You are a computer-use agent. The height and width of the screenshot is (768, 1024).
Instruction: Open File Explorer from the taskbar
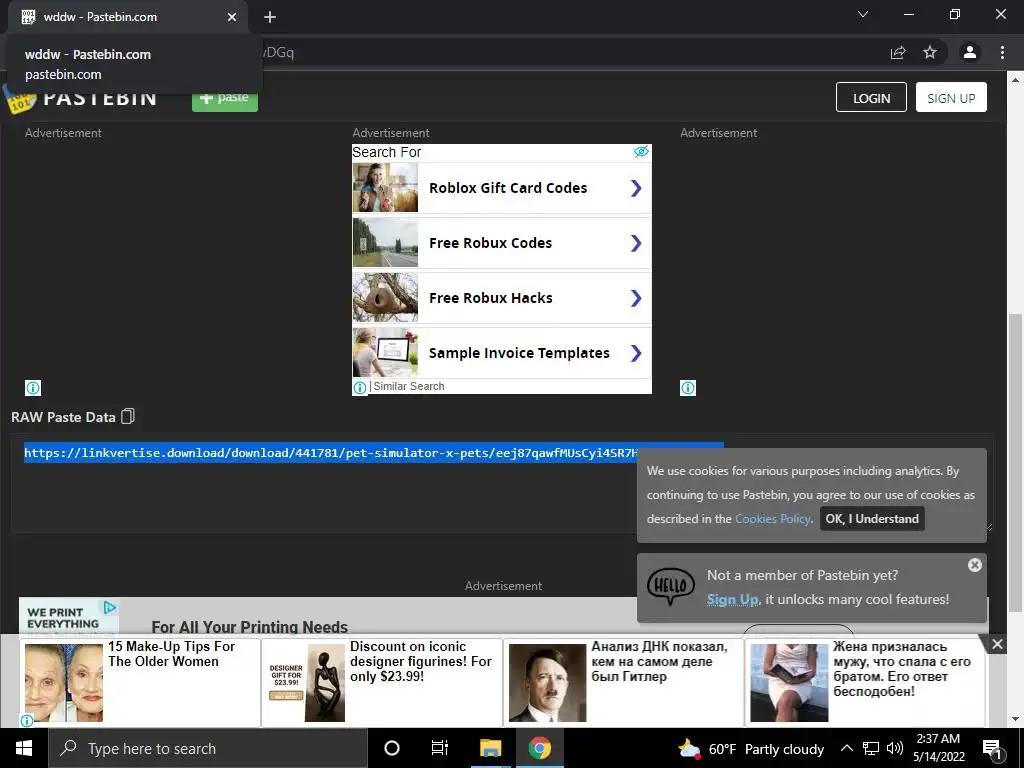coord(490,748)
